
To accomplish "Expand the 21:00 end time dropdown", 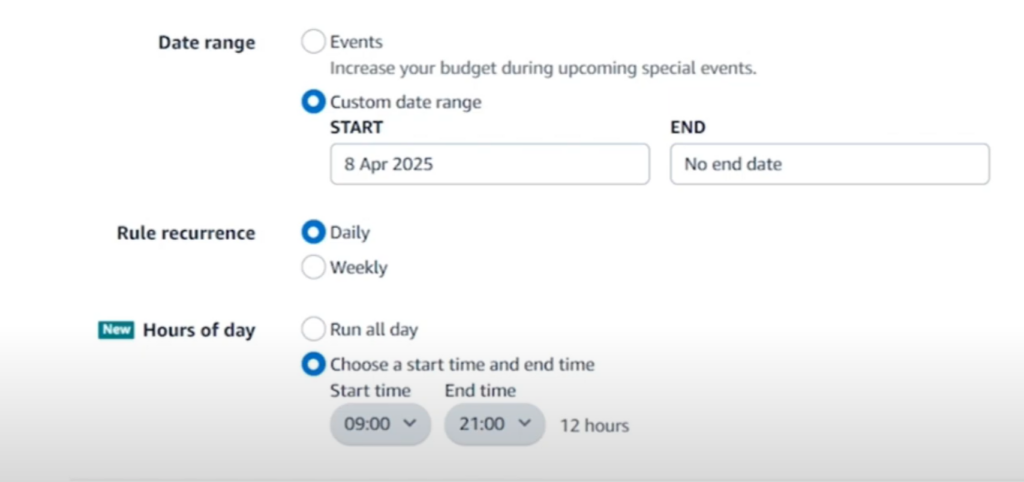I will coord(494,424).
